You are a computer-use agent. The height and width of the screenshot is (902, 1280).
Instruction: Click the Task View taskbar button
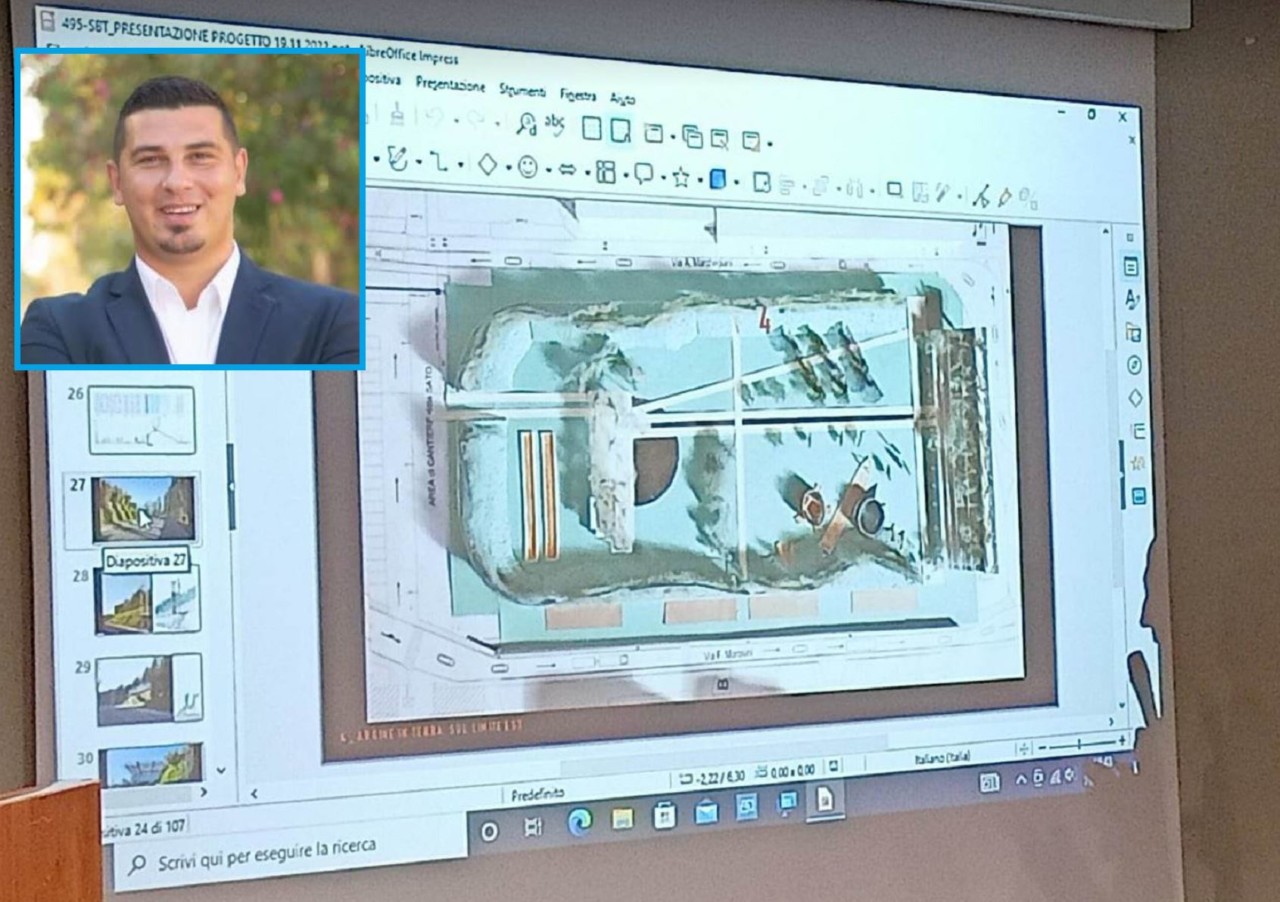click(x=533, y=825)
